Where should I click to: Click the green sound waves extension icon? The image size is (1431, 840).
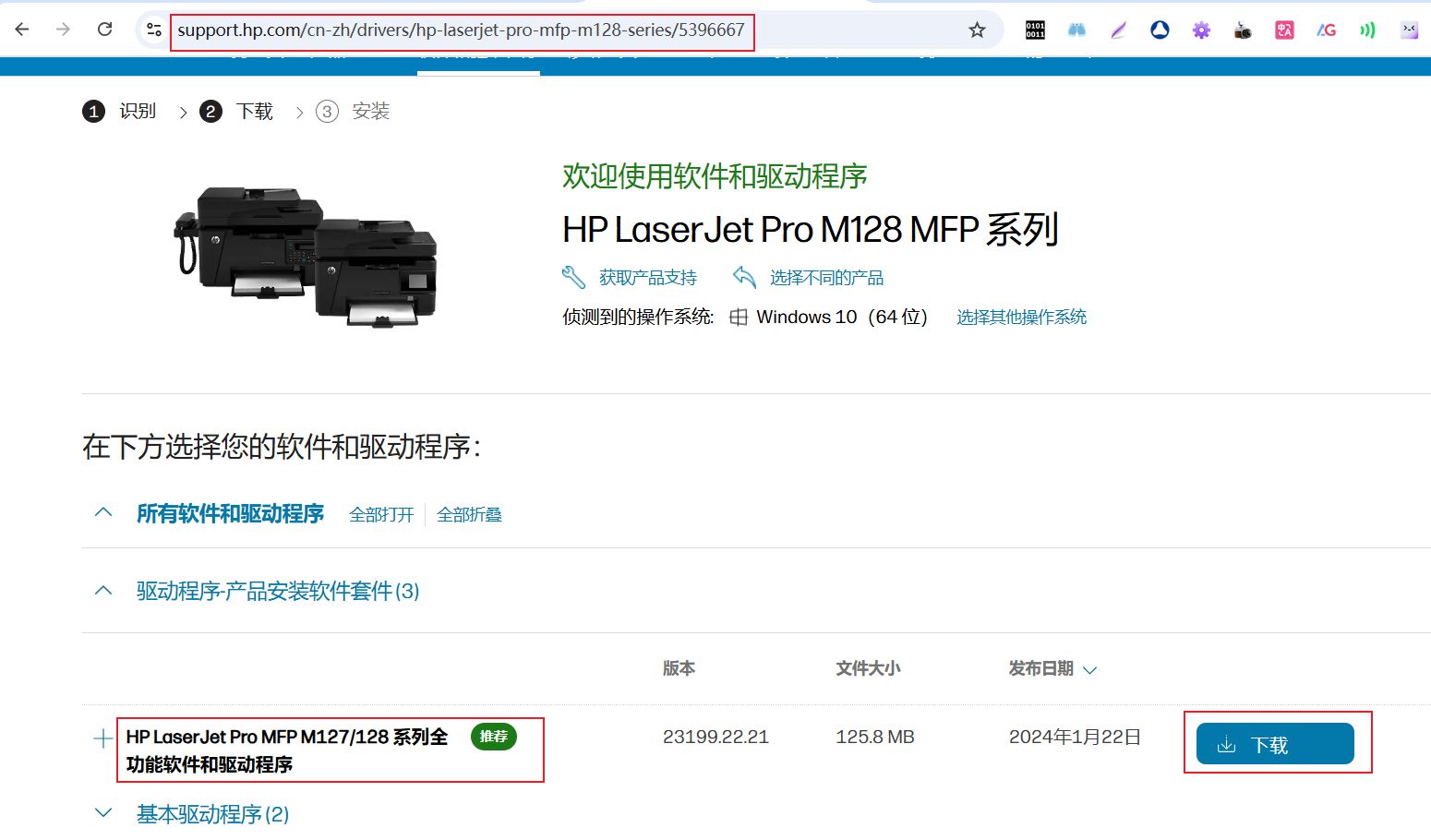click(x=1367, y=30)
